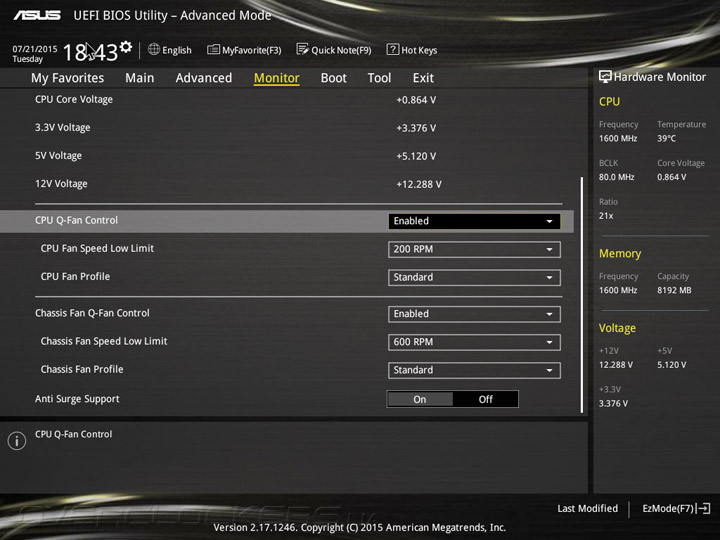
Task: Open the Chassis Fan Speed Low Limit dropdown
Action: point(474,342)
